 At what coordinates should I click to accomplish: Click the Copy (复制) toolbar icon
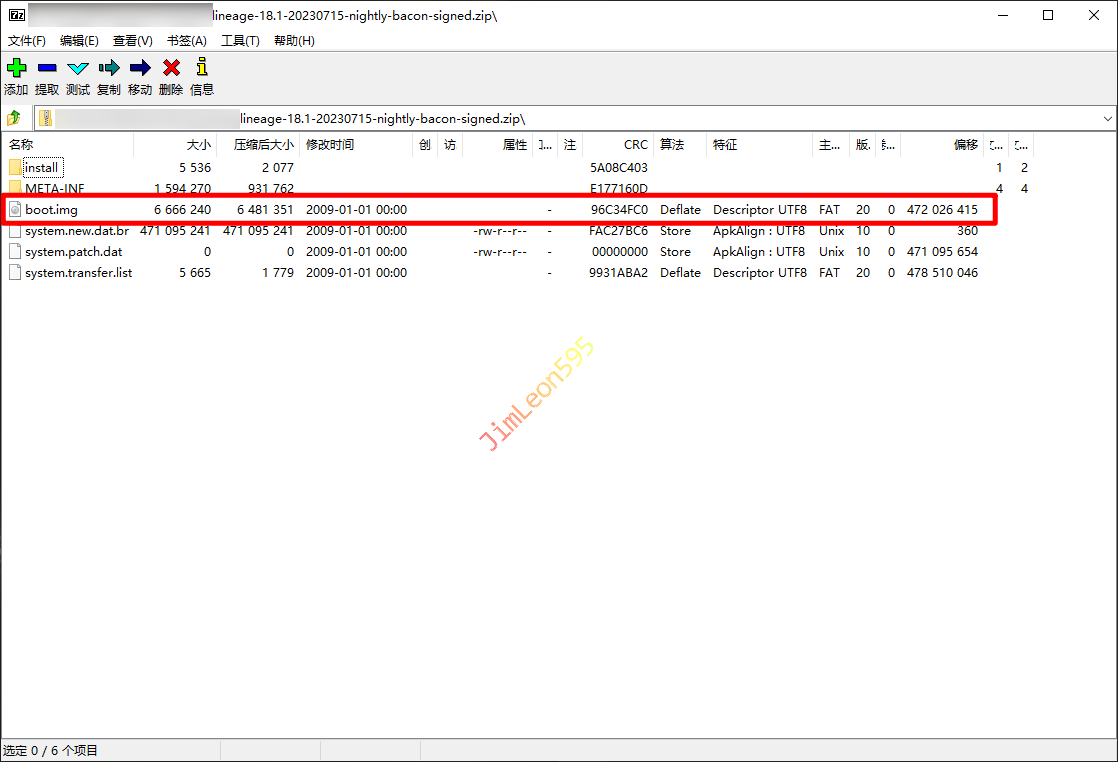[x=109, y=68]
